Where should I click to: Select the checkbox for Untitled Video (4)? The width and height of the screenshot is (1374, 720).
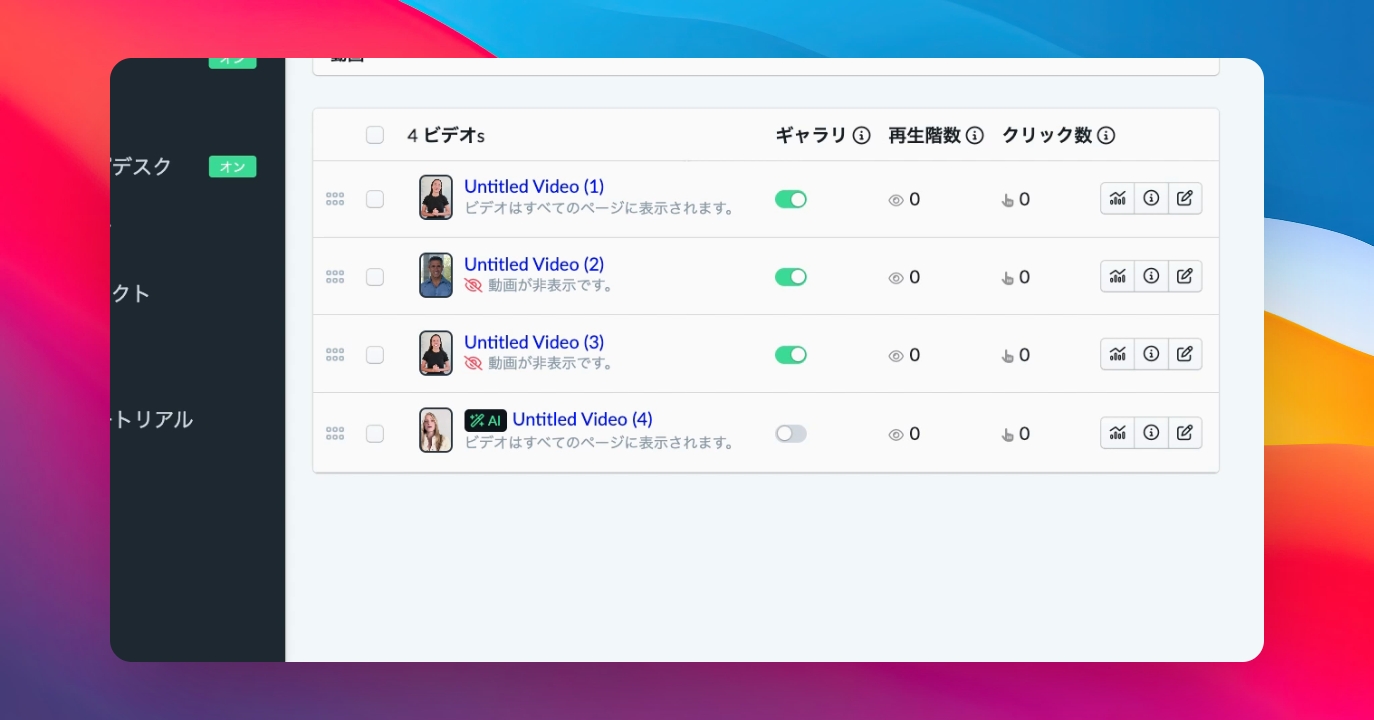(375, 433)
